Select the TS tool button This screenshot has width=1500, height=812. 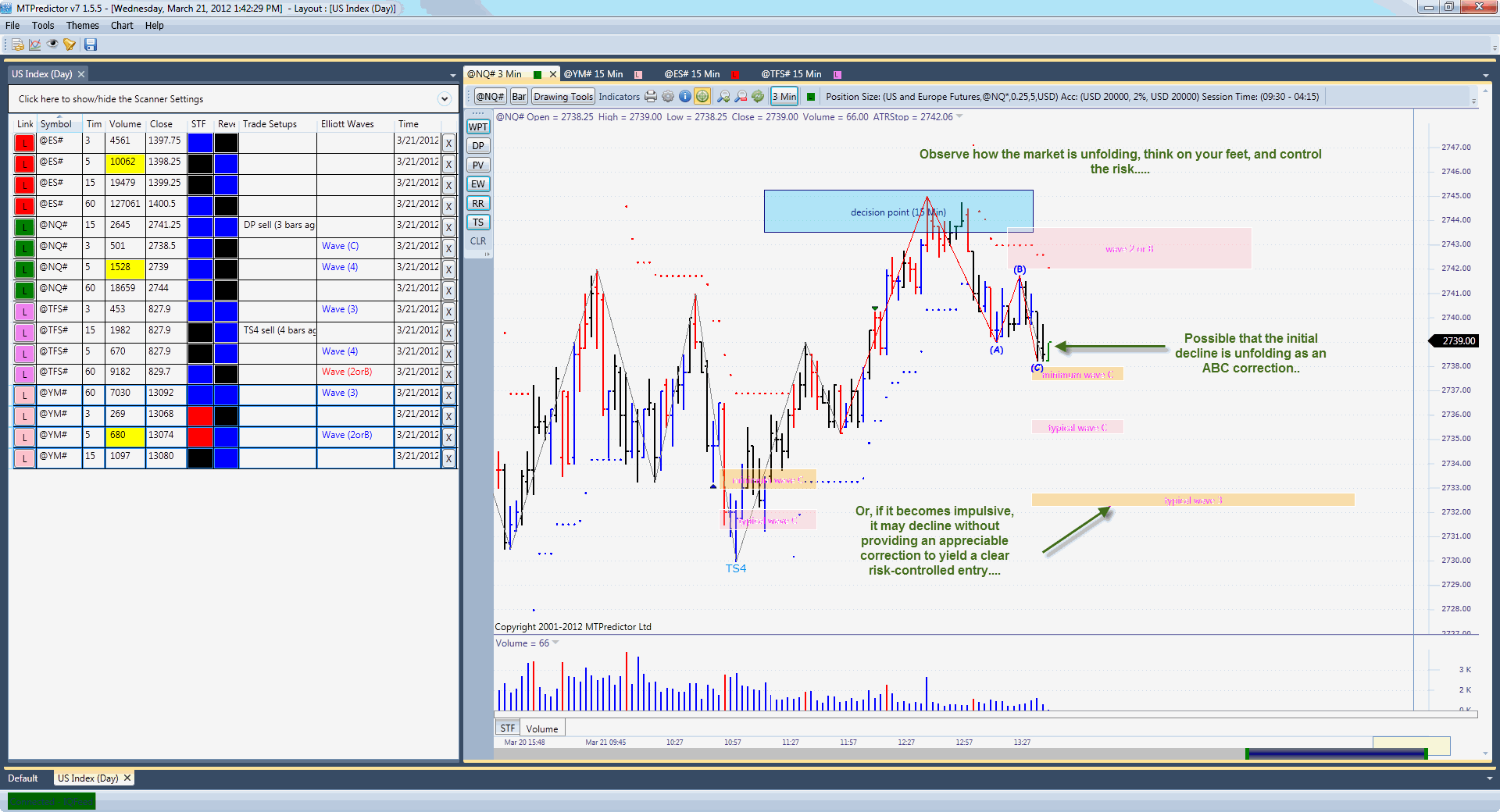[x=478, y=223]
